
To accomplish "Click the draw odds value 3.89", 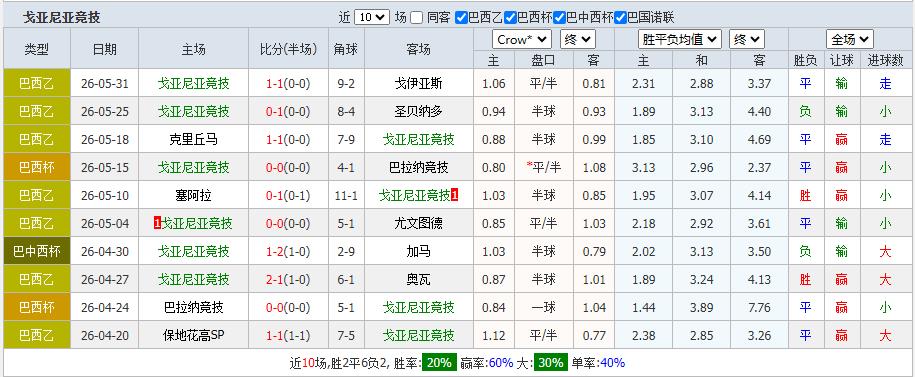I will pos(701,308).
